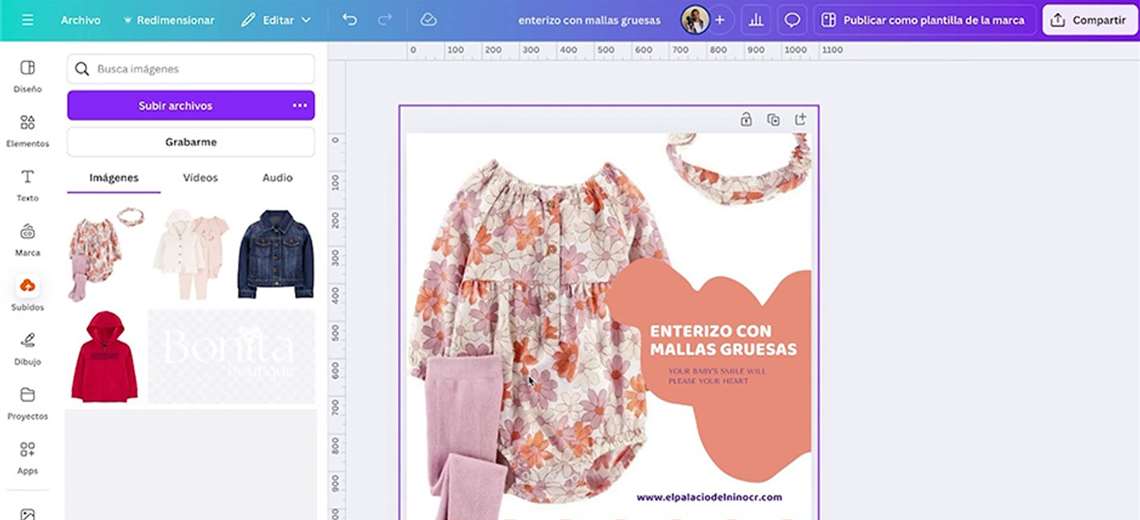
Task: Open the Archivo menu
Action: click(x=81, y=20)
